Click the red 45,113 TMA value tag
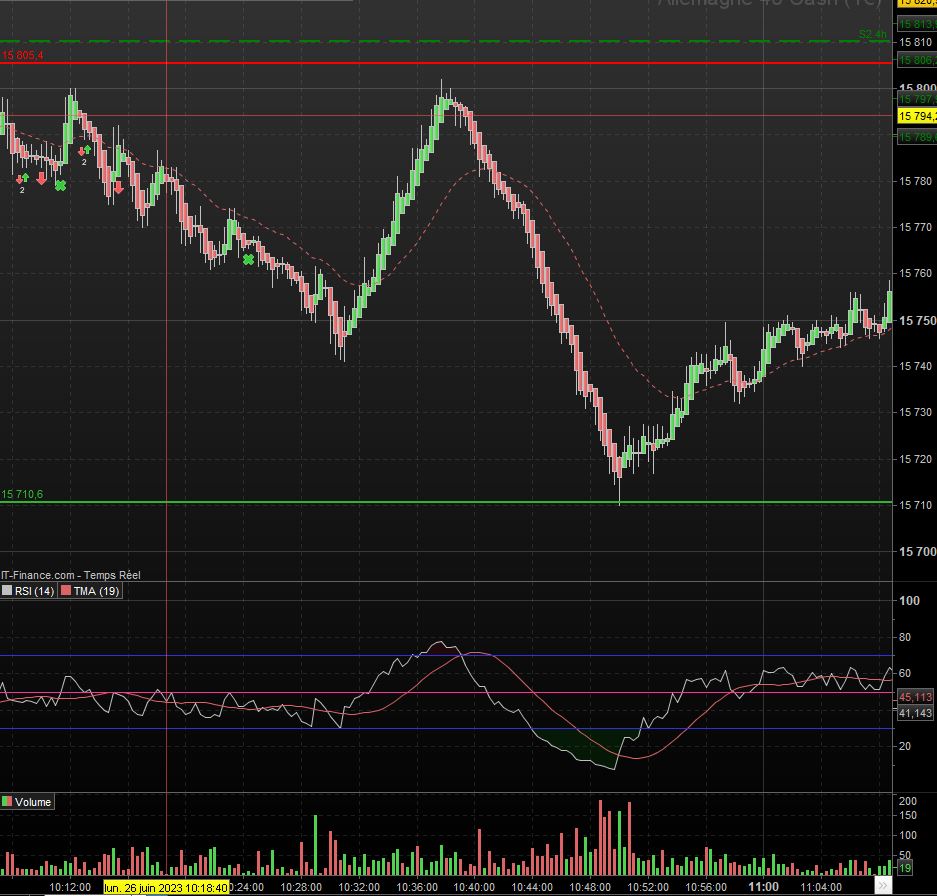The height and width of the screenshot is (896, 937). (x=915, y=697)
